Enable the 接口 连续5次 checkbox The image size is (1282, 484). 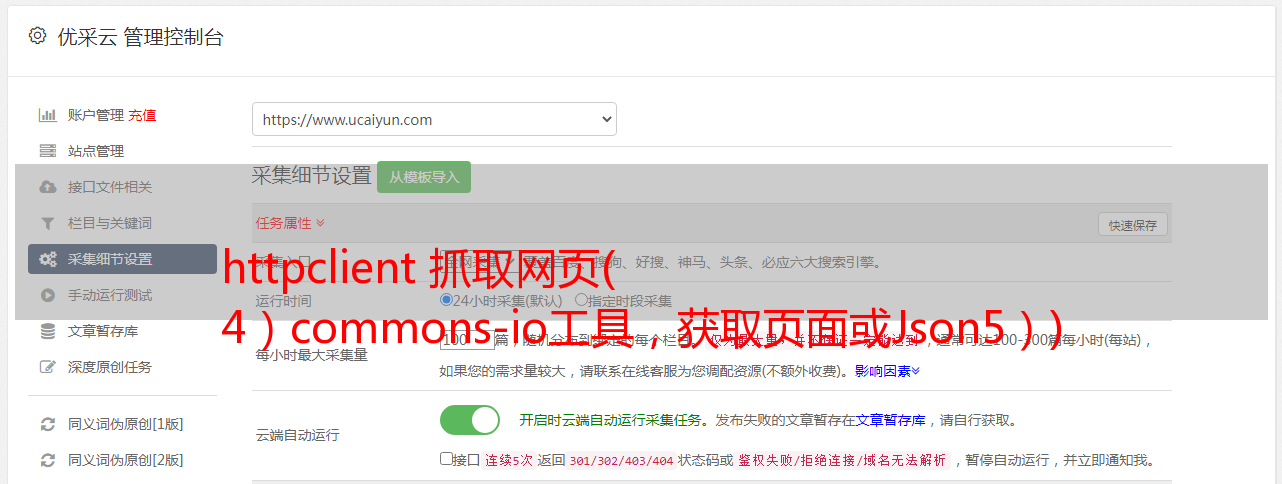(446, 460)
